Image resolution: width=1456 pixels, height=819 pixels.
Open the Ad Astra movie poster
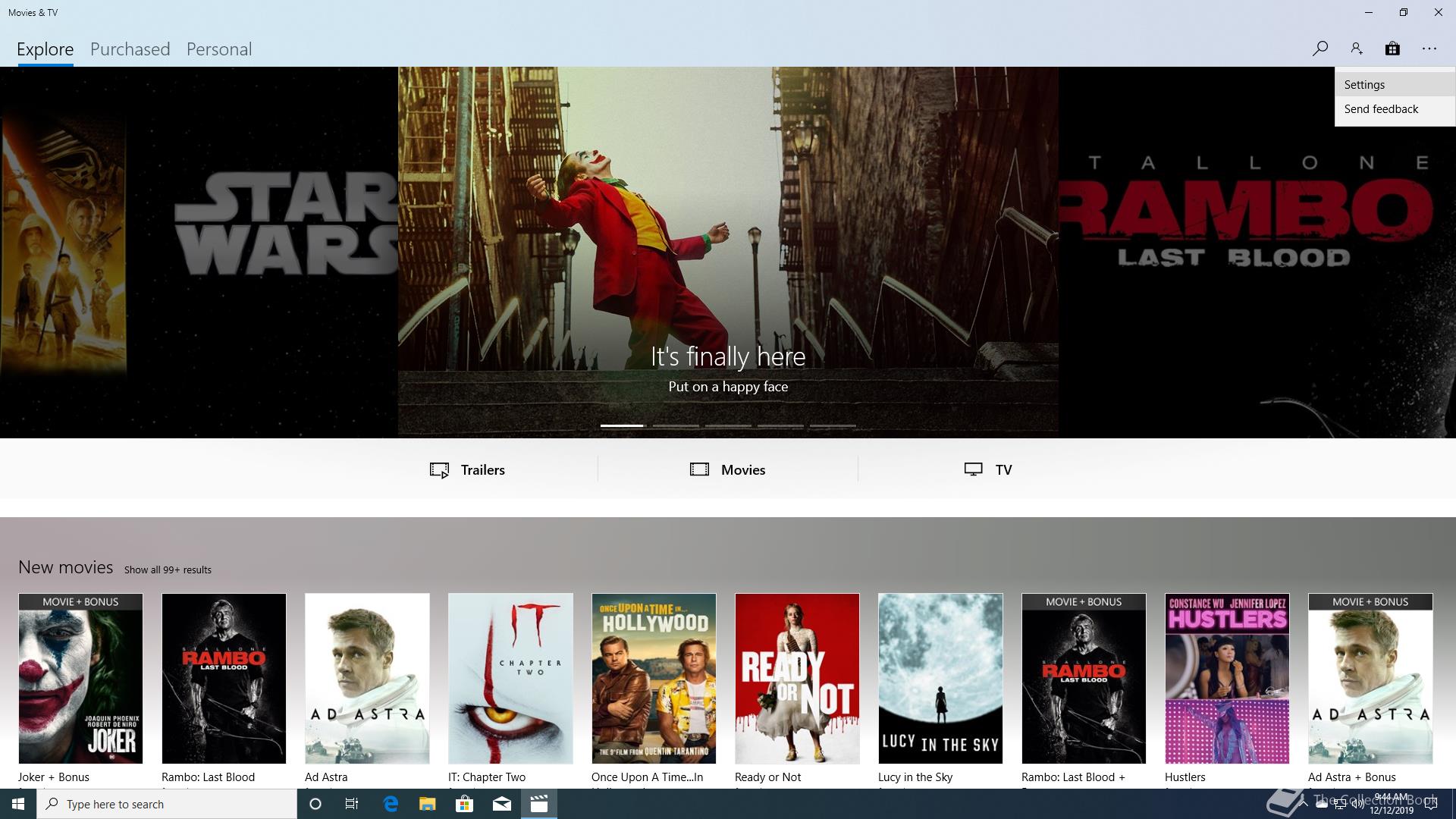pos(367,679)
